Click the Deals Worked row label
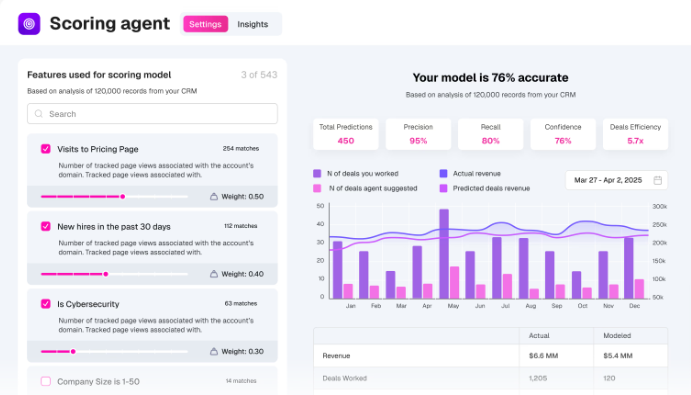 click(x=345, y=378)
